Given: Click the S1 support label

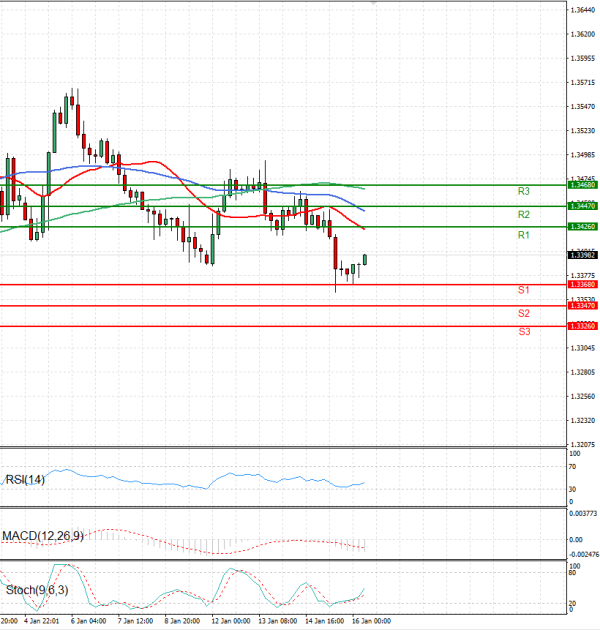Looking at the screenshot, I should pos(523,290).
